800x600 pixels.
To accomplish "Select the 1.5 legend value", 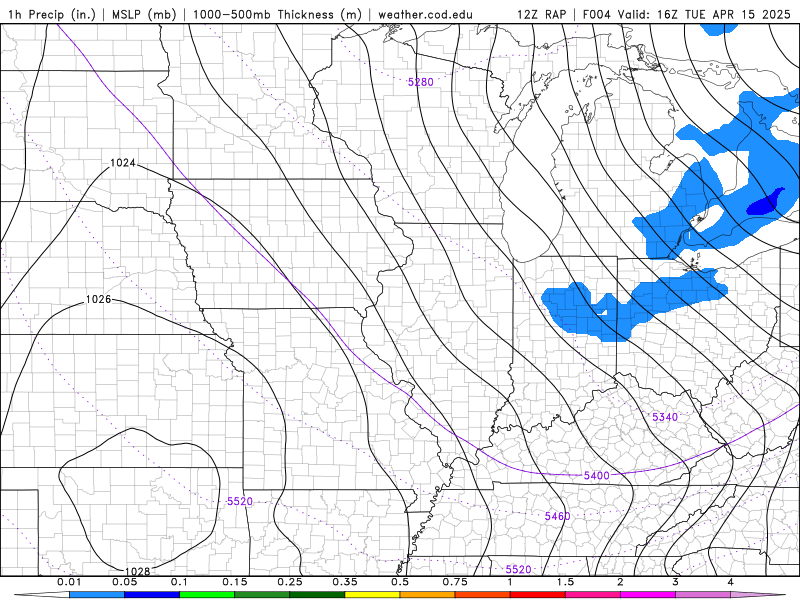I will click(565, 582).
